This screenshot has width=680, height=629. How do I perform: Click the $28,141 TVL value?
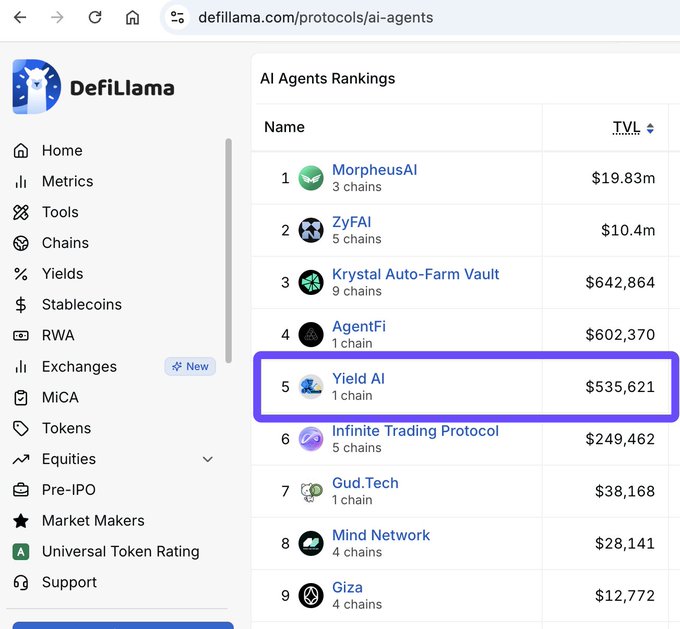click(x=625, y=543)
